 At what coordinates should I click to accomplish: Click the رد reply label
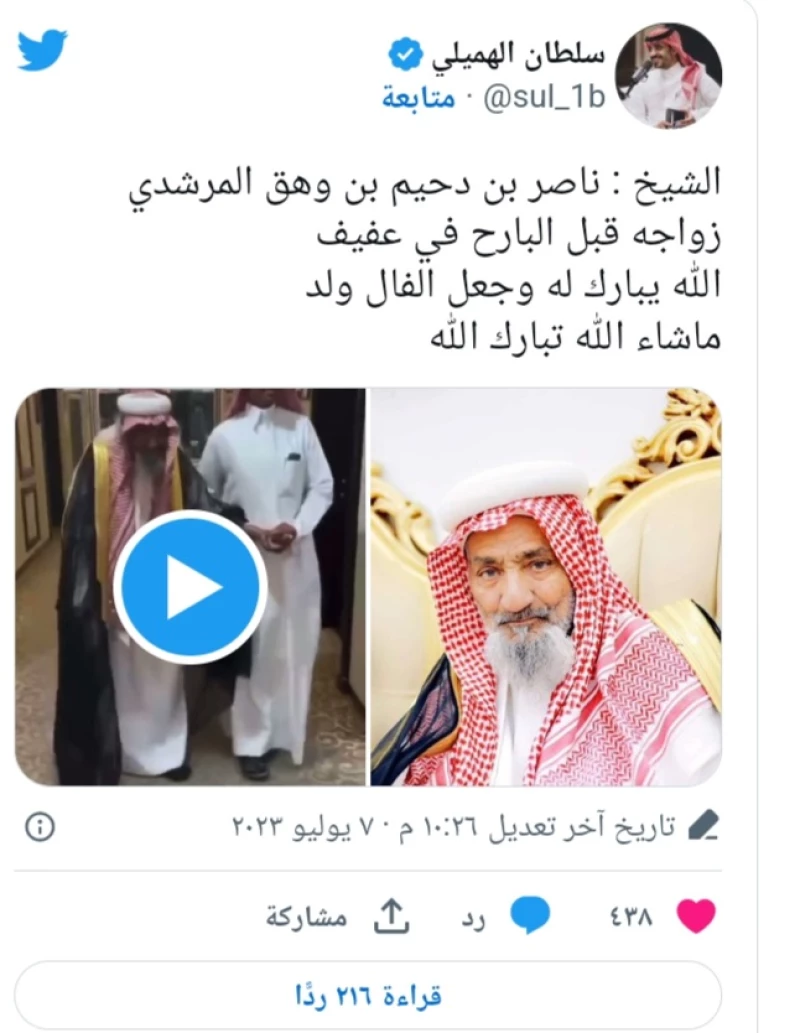pyautogui.click(x=474, y=918)
